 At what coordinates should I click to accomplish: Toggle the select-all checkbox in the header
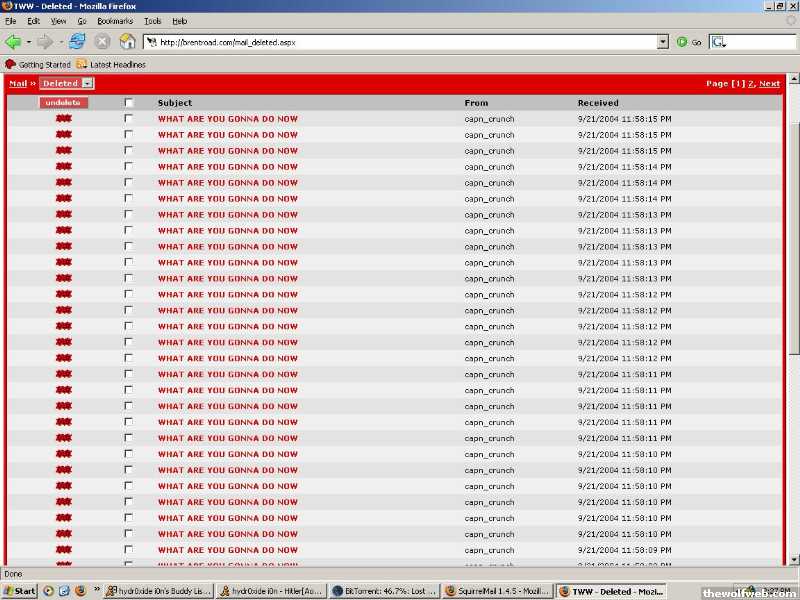pyautogui.click(x=128, y=103)
